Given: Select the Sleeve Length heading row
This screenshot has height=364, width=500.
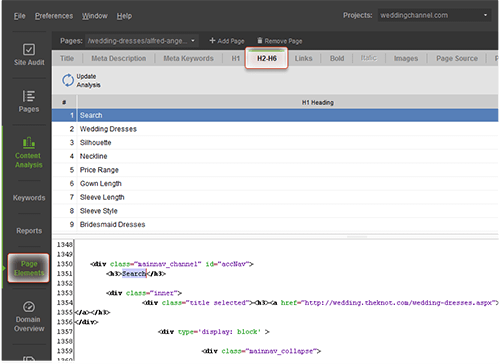Looking at the screenshot, I should 275,197.
